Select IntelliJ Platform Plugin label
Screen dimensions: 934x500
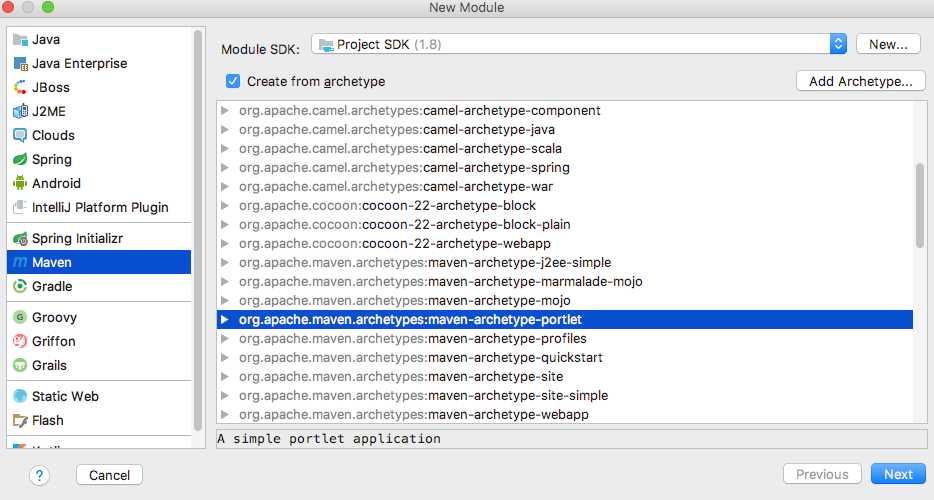pyautogui.click(x=100, y=207)
